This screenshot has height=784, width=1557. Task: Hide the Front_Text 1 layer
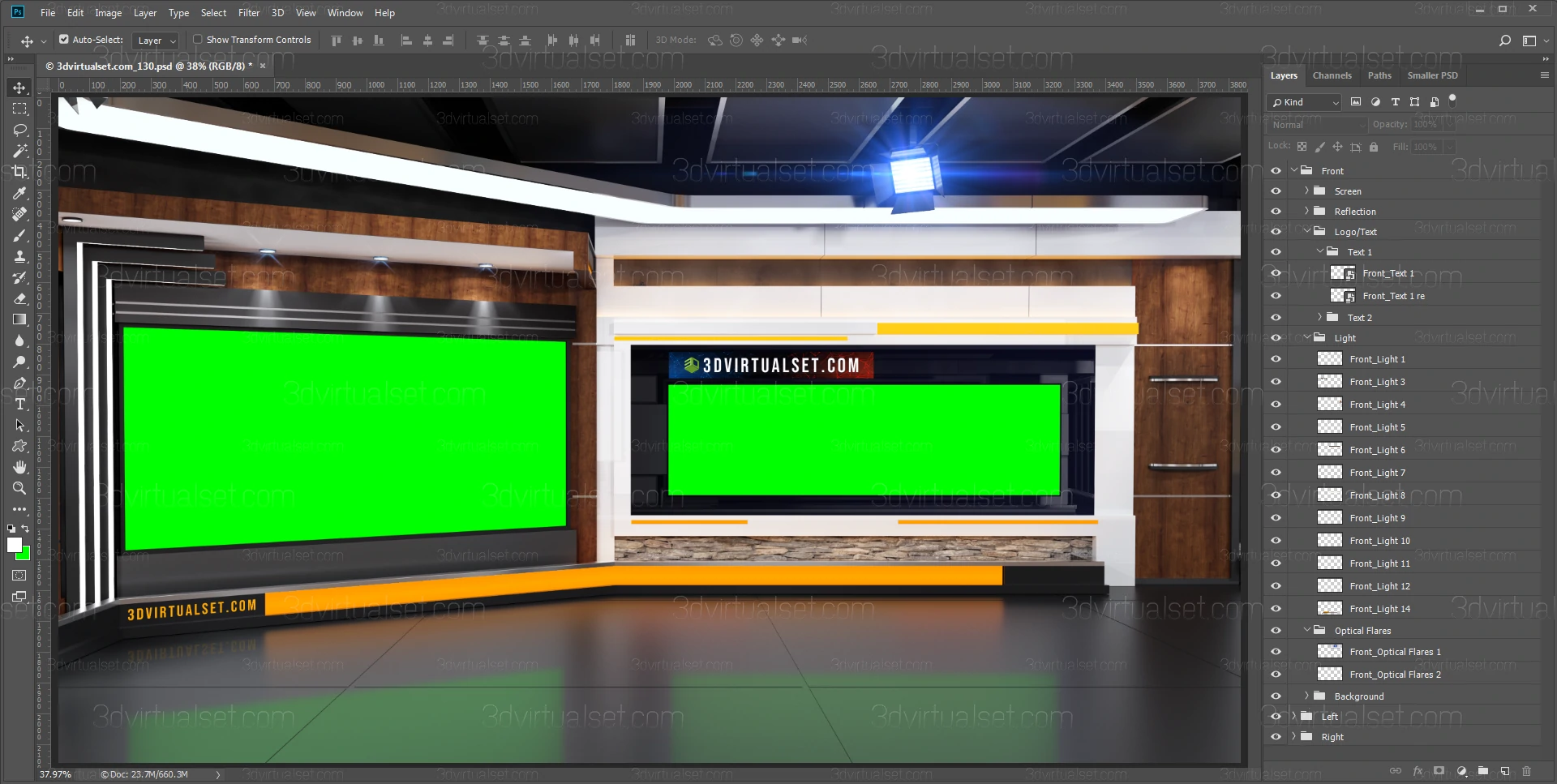[1276, 273]
